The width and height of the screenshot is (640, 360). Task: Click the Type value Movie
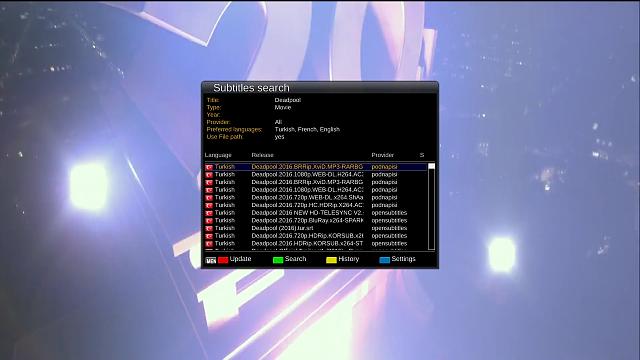pyautogui.click(x=283, y=107)
